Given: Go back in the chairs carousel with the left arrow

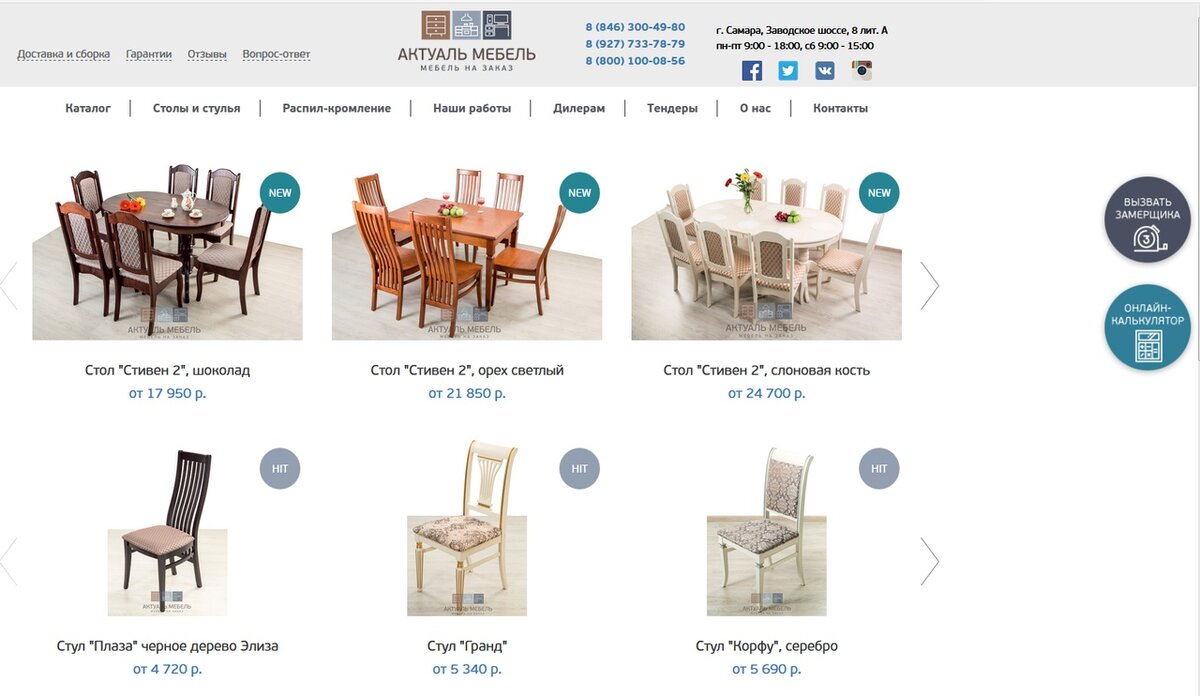Looking at the screenshot, I should tap(9, 561).
